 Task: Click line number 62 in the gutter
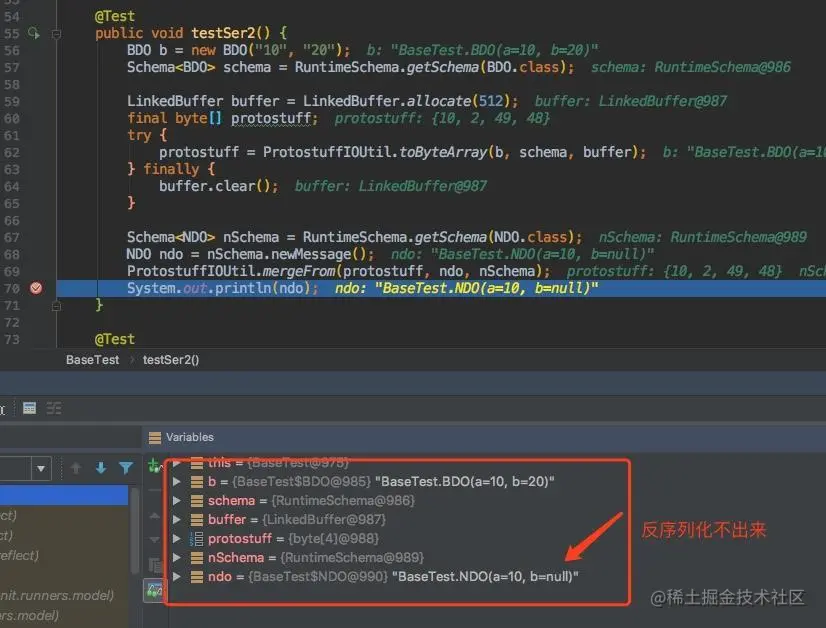coord(12,152)
